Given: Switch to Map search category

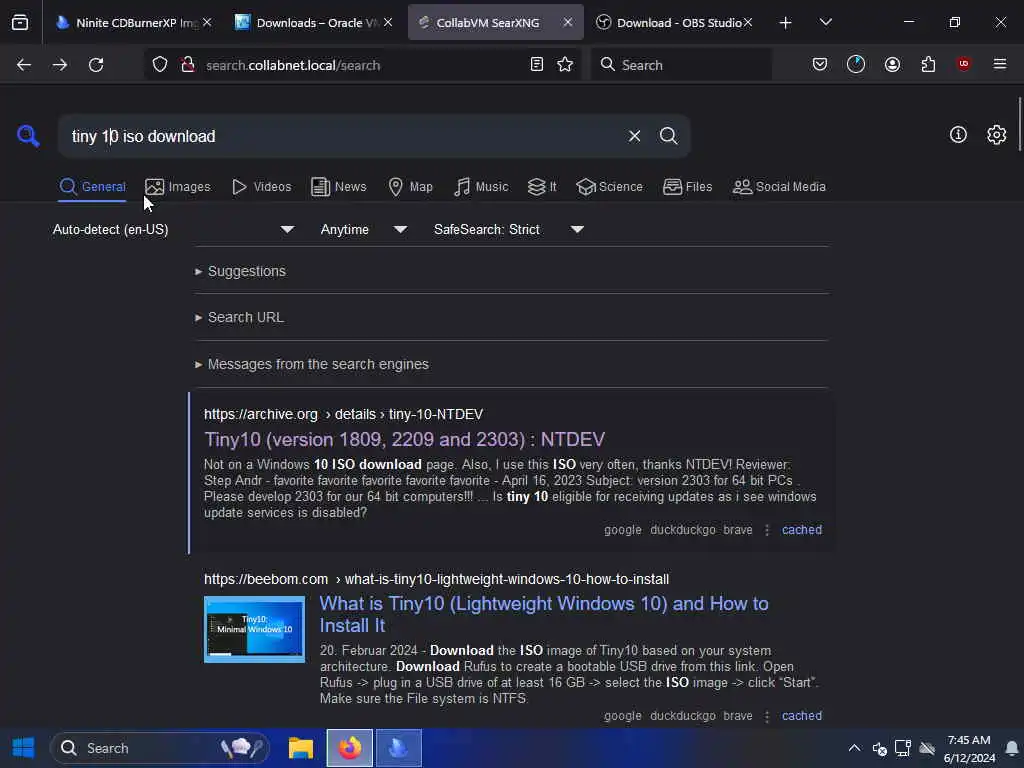Looking at the screenshot, I should [x=410, y=187].
